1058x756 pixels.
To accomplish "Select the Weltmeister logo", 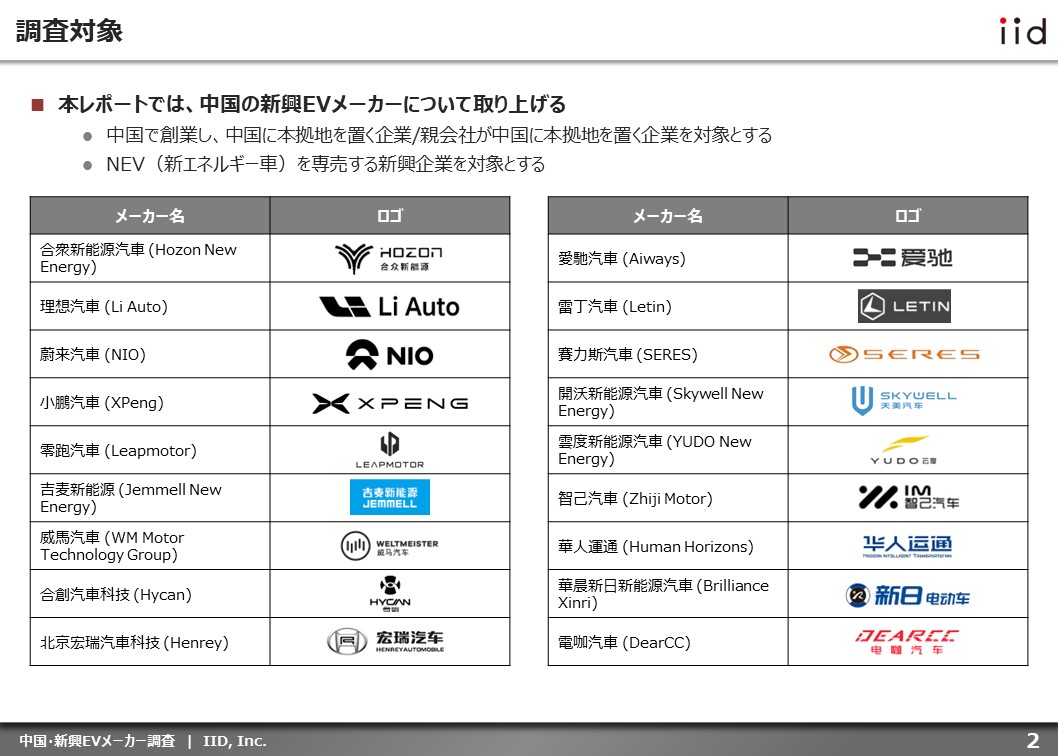I will pos(389,545).
